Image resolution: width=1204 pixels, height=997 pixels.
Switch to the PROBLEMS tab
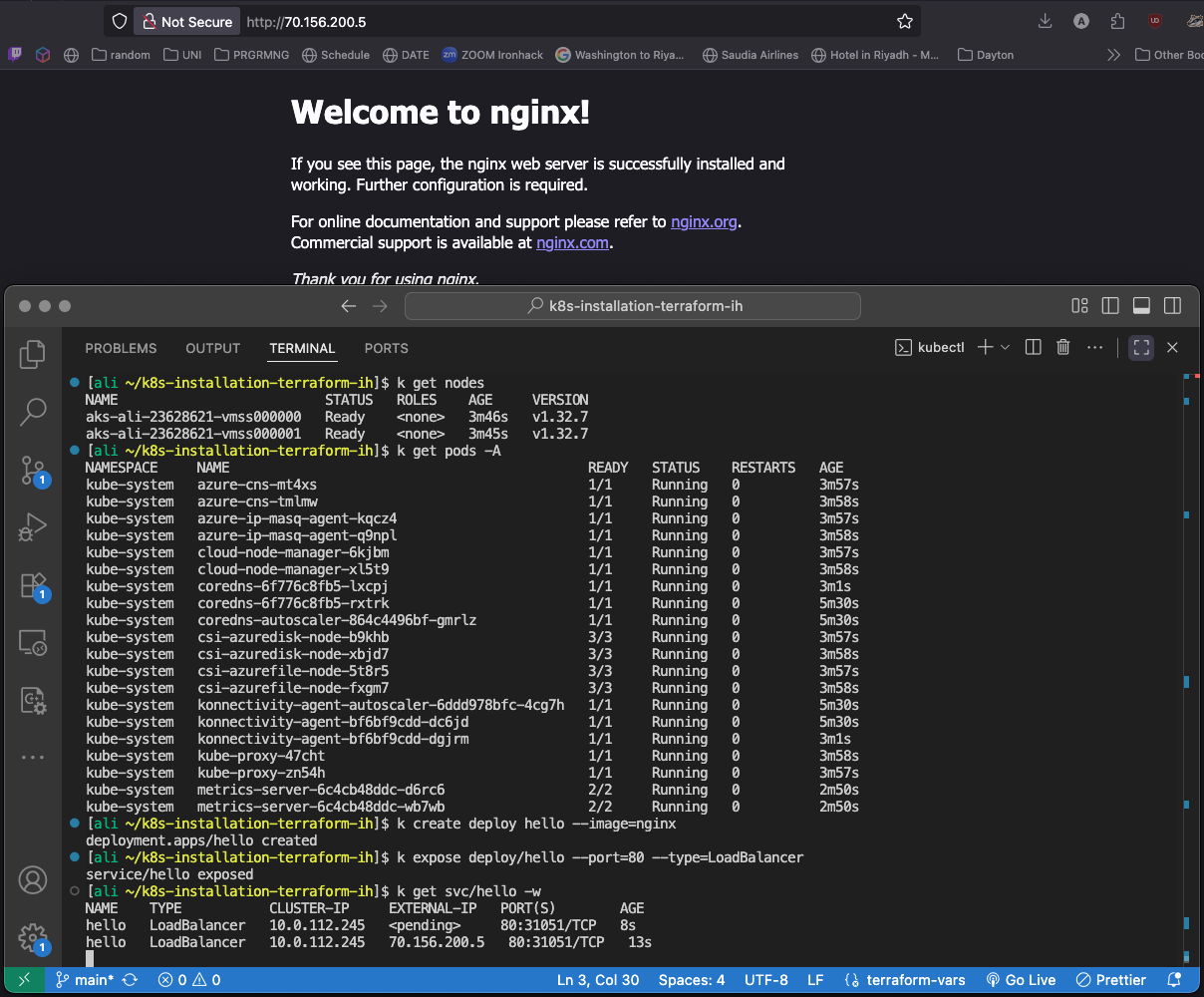click(121, 348)
